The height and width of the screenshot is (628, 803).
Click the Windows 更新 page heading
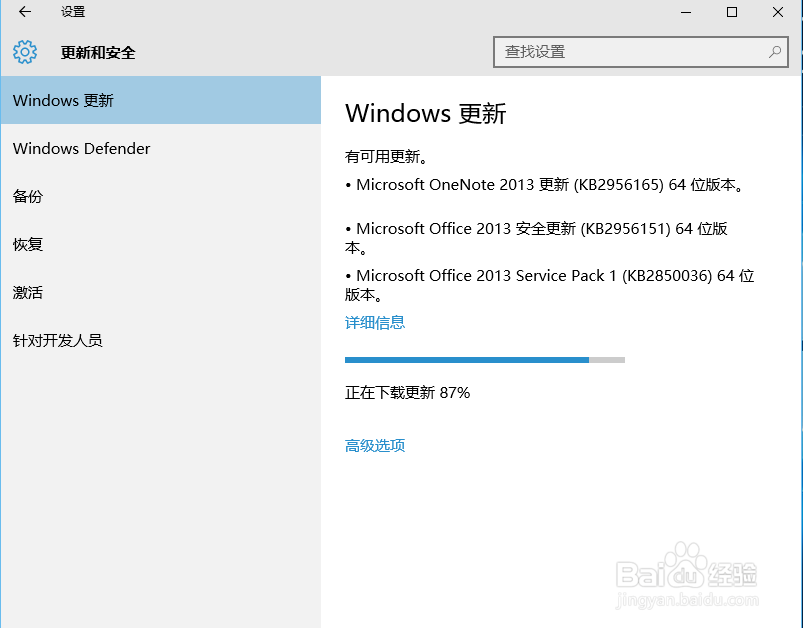coord(424,114)
